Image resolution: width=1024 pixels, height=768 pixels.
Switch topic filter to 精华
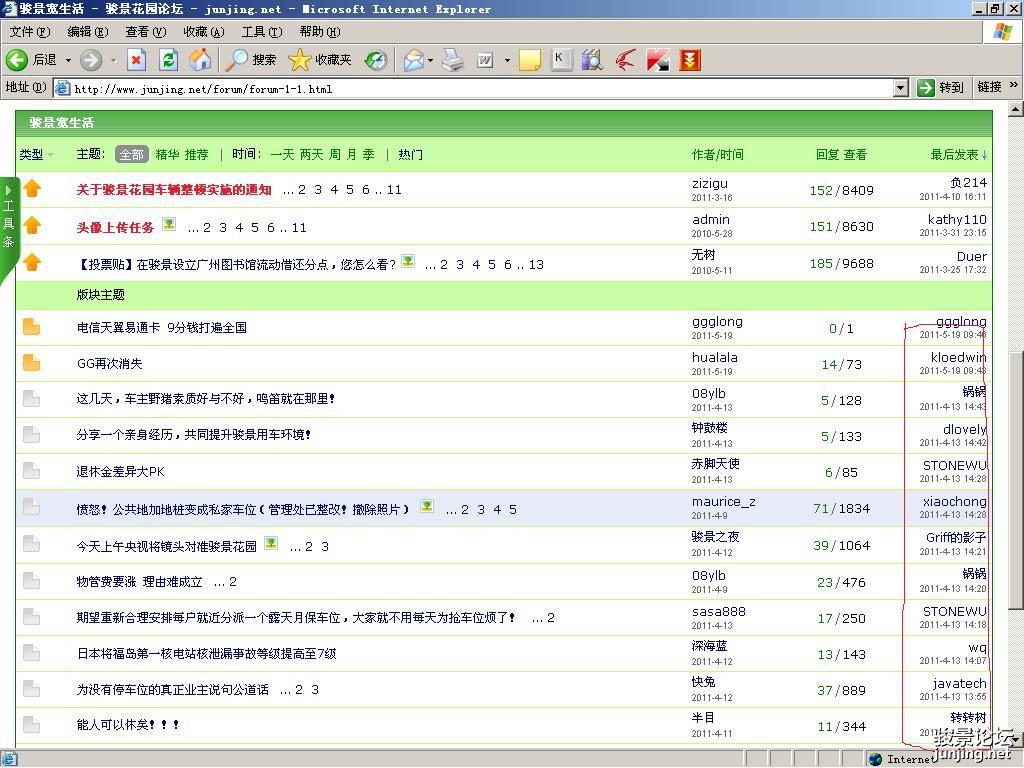pos(167,154)
